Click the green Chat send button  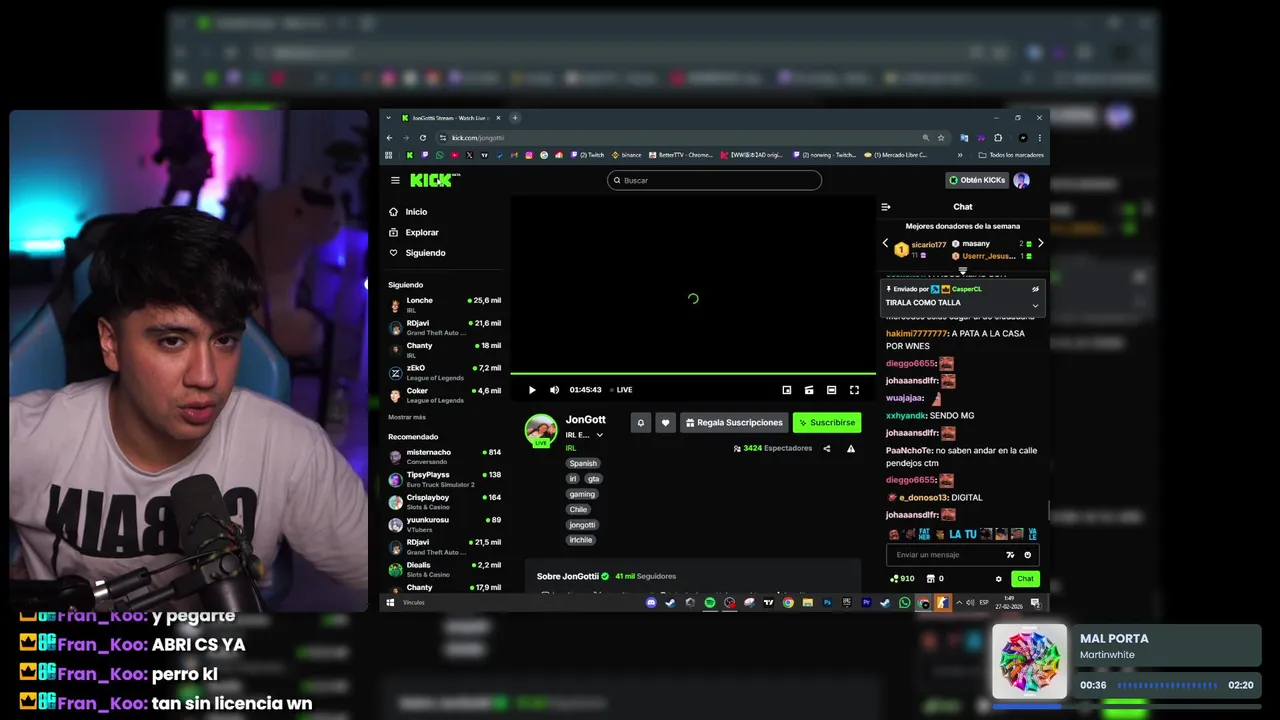tap(1025, 579)
